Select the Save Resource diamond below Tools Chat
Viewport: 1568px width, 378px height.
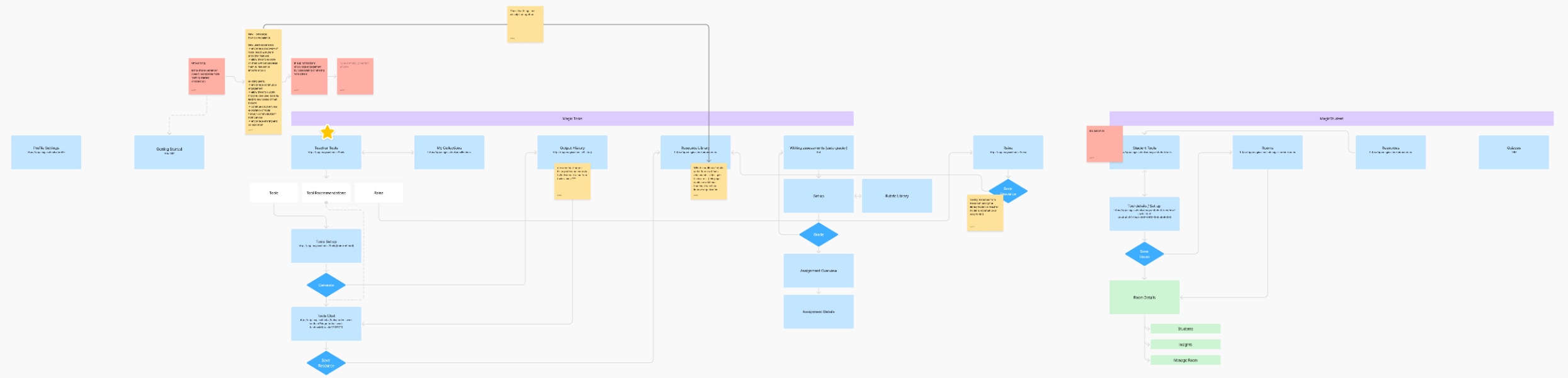pyautogui.click(x=326, y=363)
